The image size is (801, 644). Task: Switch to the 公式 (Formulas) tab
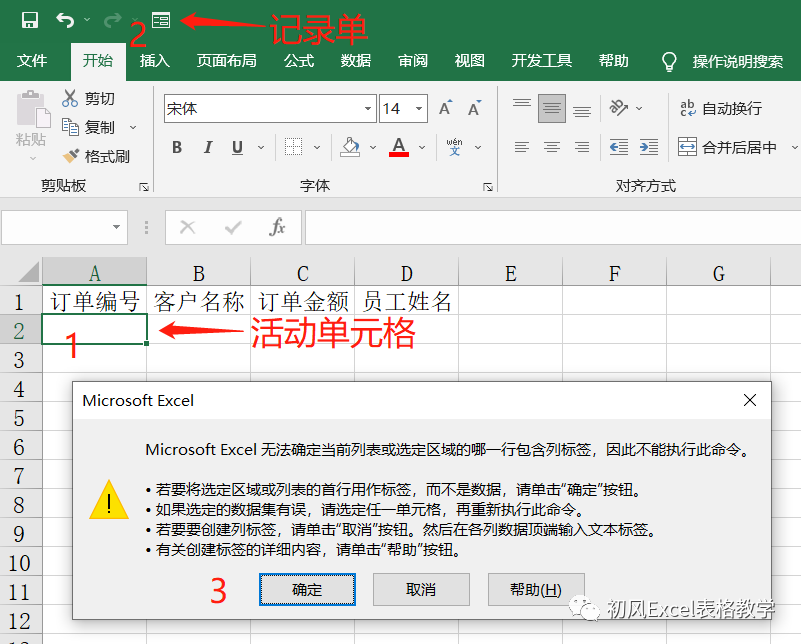(299, 61)
